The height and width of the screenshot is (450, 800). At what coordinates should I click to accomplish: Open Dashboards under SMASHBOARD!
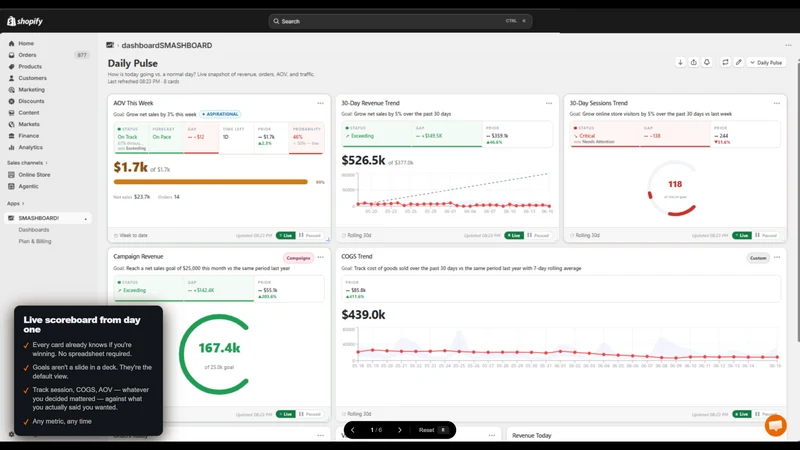[x=34, y=230]
